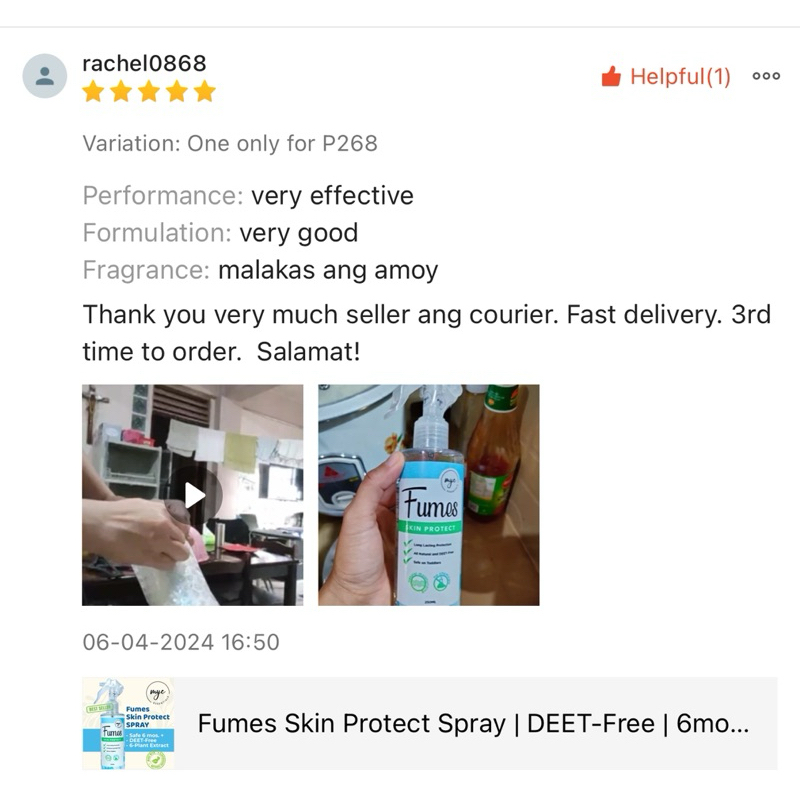
Task: Click the fifth rating star
Action: 204,91
